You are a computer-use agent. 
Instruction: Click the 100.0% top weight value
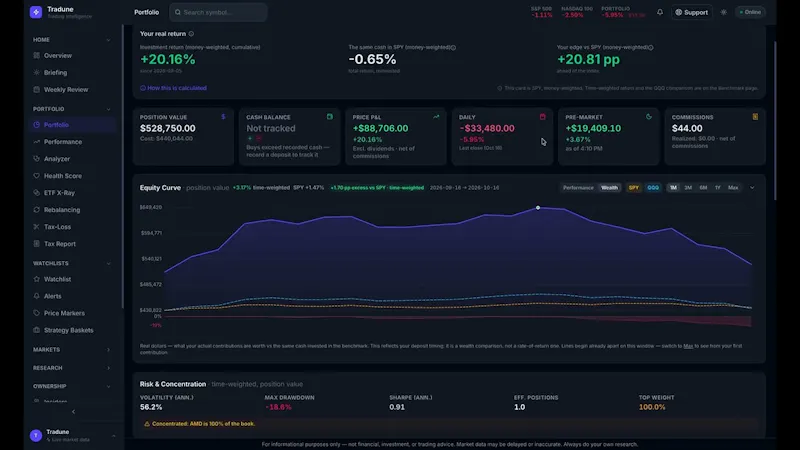coord(652,407)
